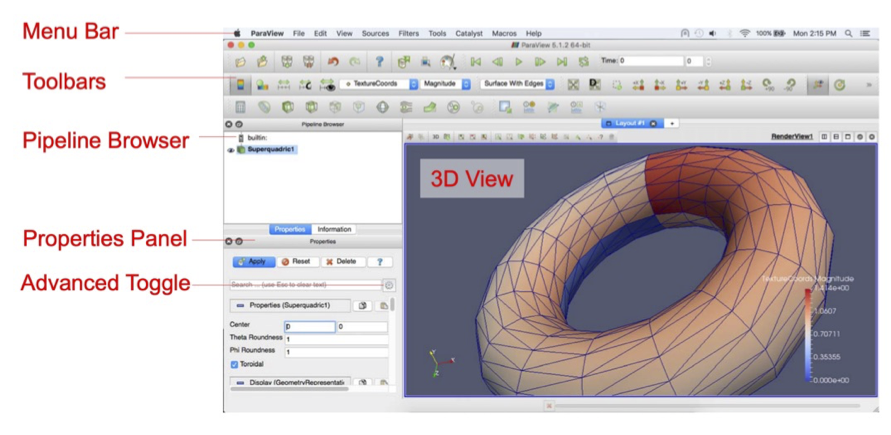Image resolution: width=891 pixels, height=435 pixels.
Task: Open the Filters menu
Action: tap(408, 33)
